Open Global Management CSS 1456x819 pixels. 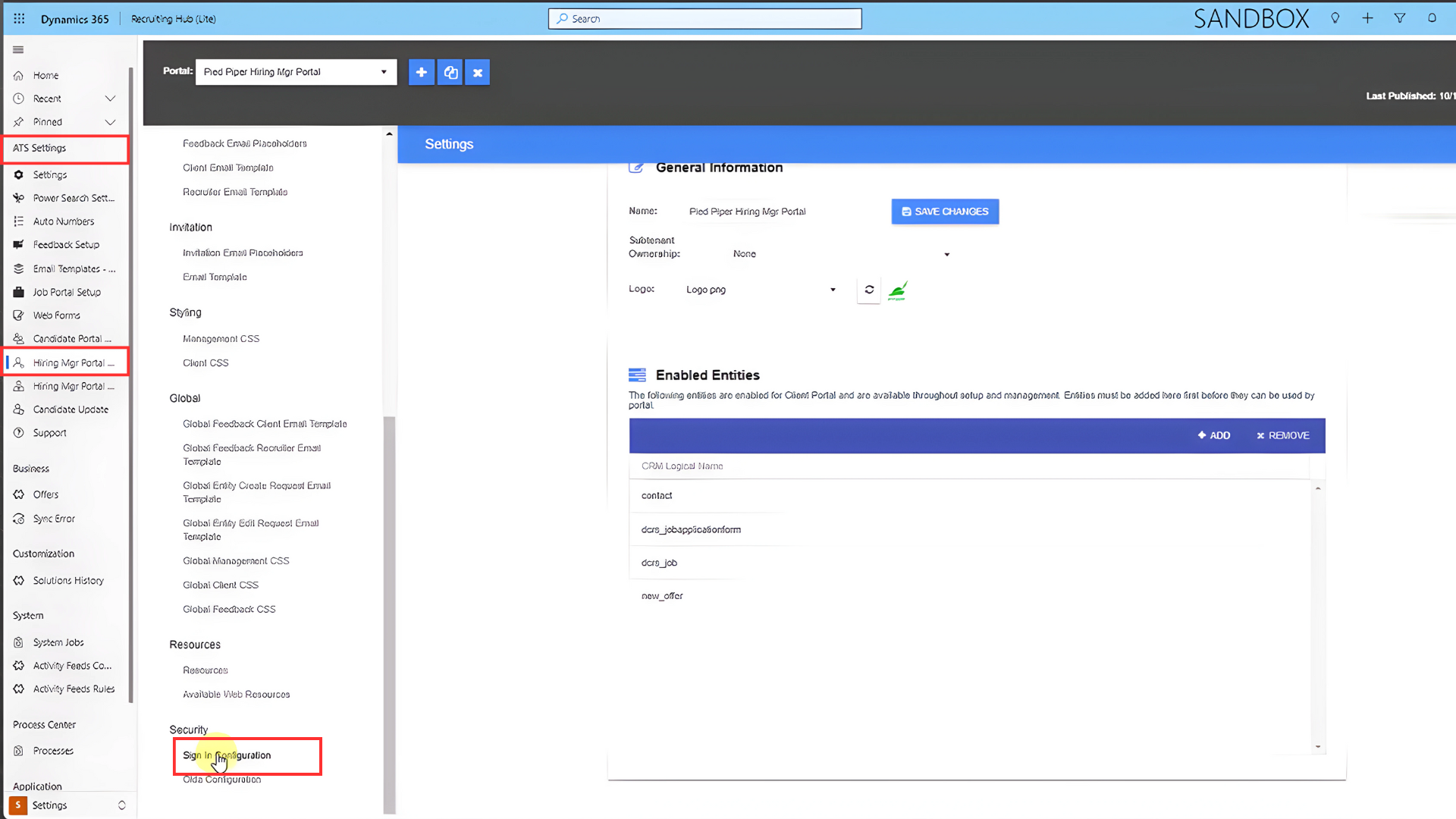[x=236, y=562]
